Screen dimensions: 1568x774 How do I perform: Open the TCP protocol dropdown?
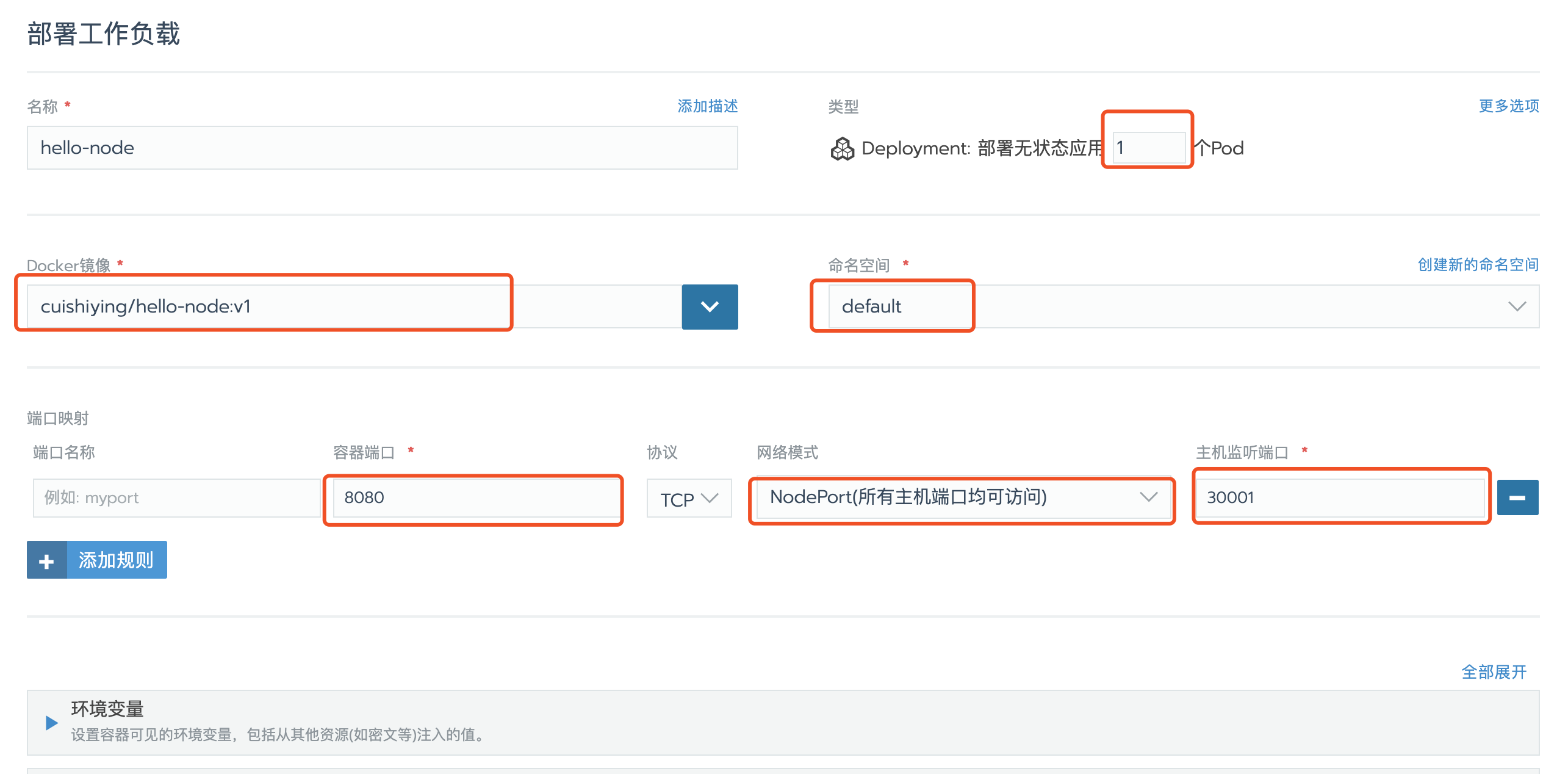click(688, 499)
